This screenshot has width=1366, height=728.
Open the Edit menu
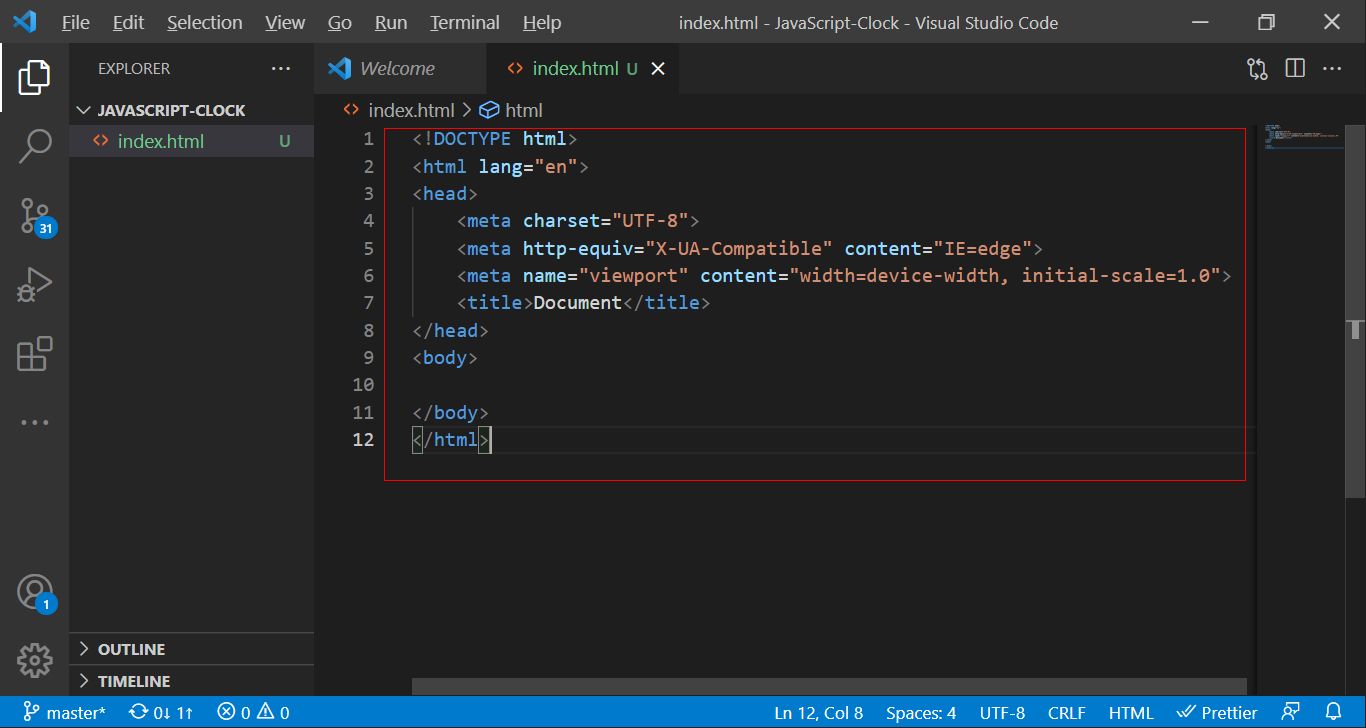click(x=128, y=22)
